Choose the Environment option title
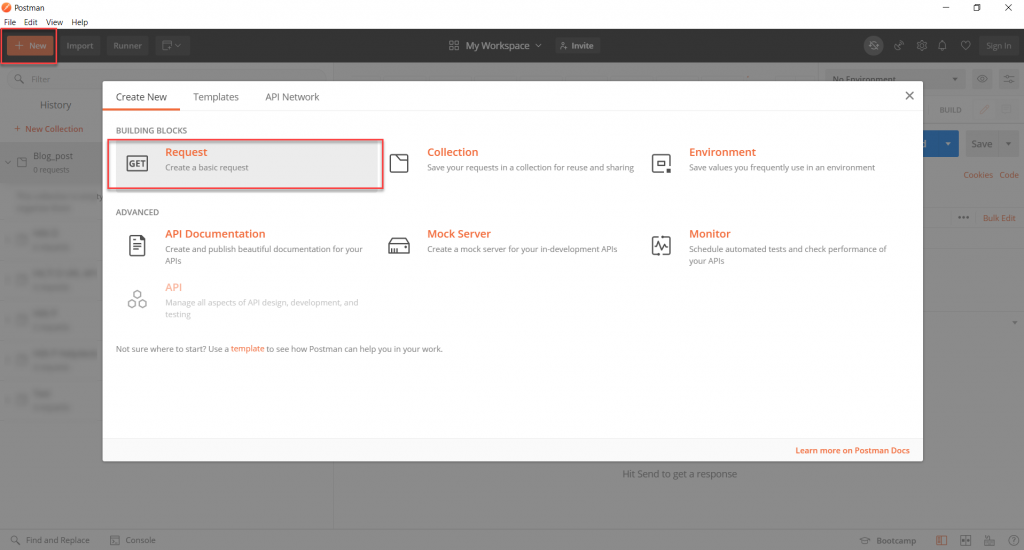Viewport: 1024px width, 550px height. coord(722,152)
